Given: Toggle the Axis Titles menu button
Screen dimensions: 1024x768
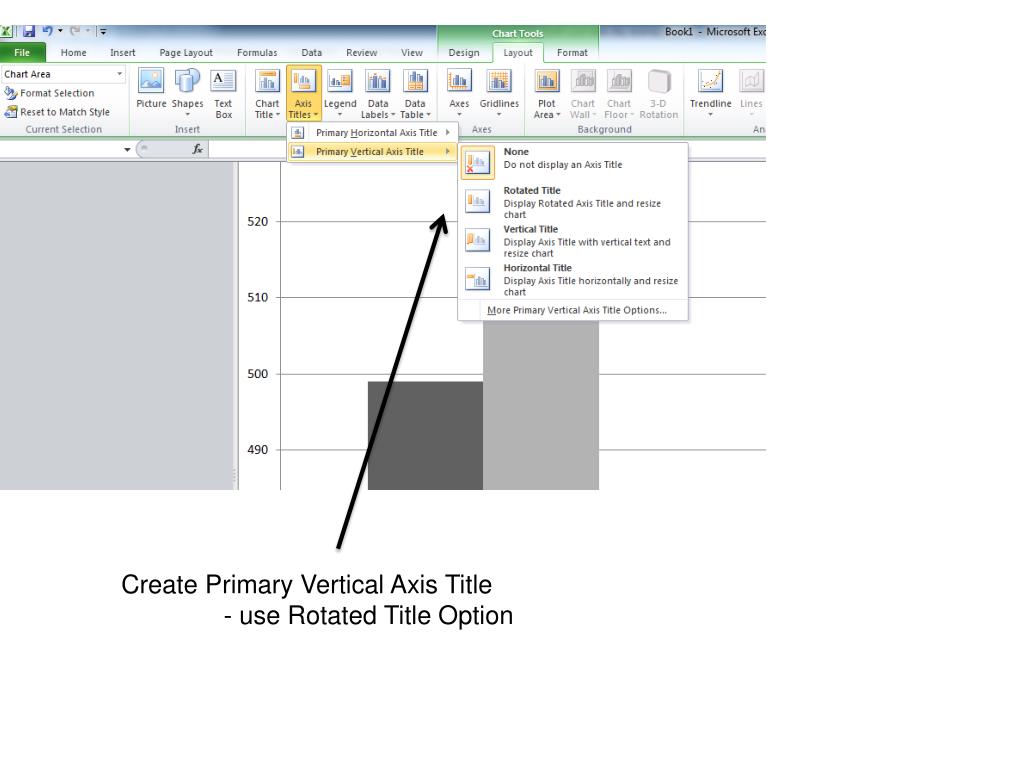Looking at the screenshot, I should point(303,93).
